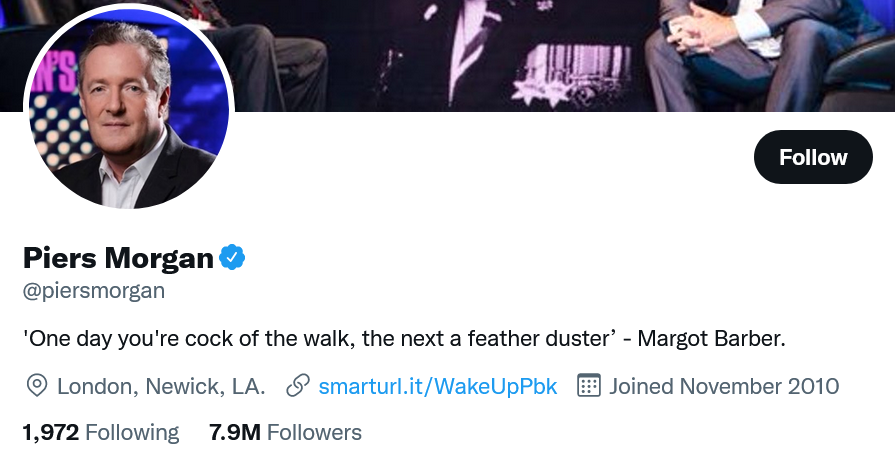This screenshot has width=895, height=471.
Task: Click the London, Newick, LA. location text
Action: 161,386
